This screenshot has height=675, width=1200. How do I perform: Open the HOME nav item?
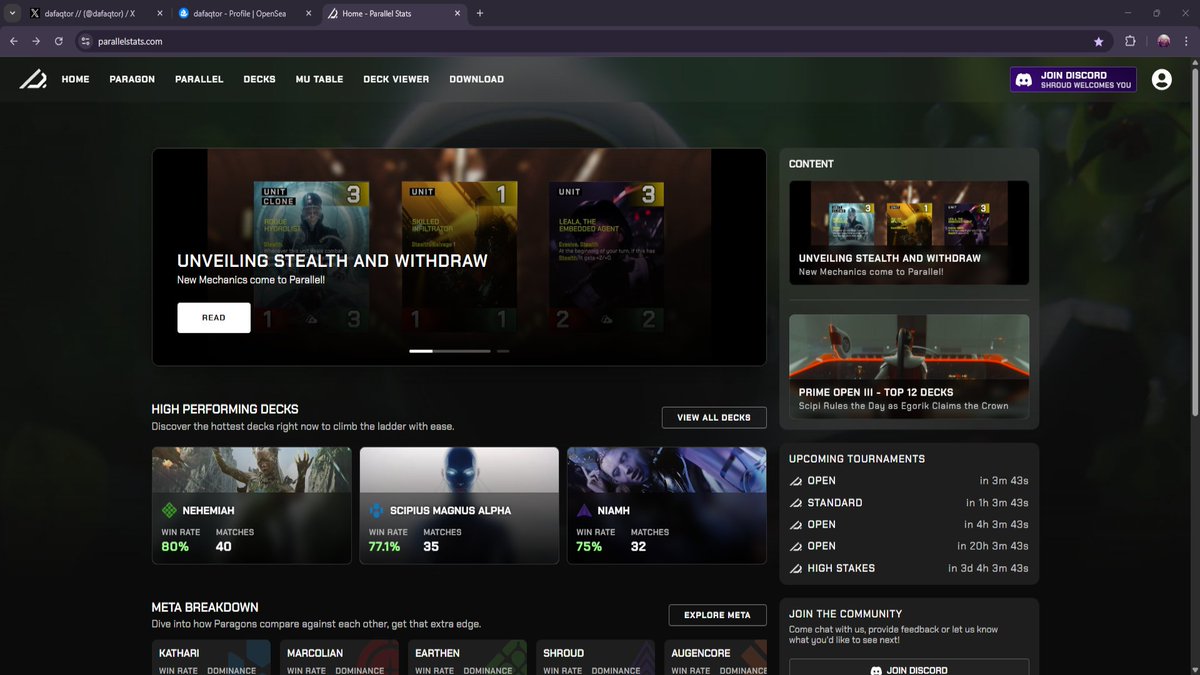[75, 80]
